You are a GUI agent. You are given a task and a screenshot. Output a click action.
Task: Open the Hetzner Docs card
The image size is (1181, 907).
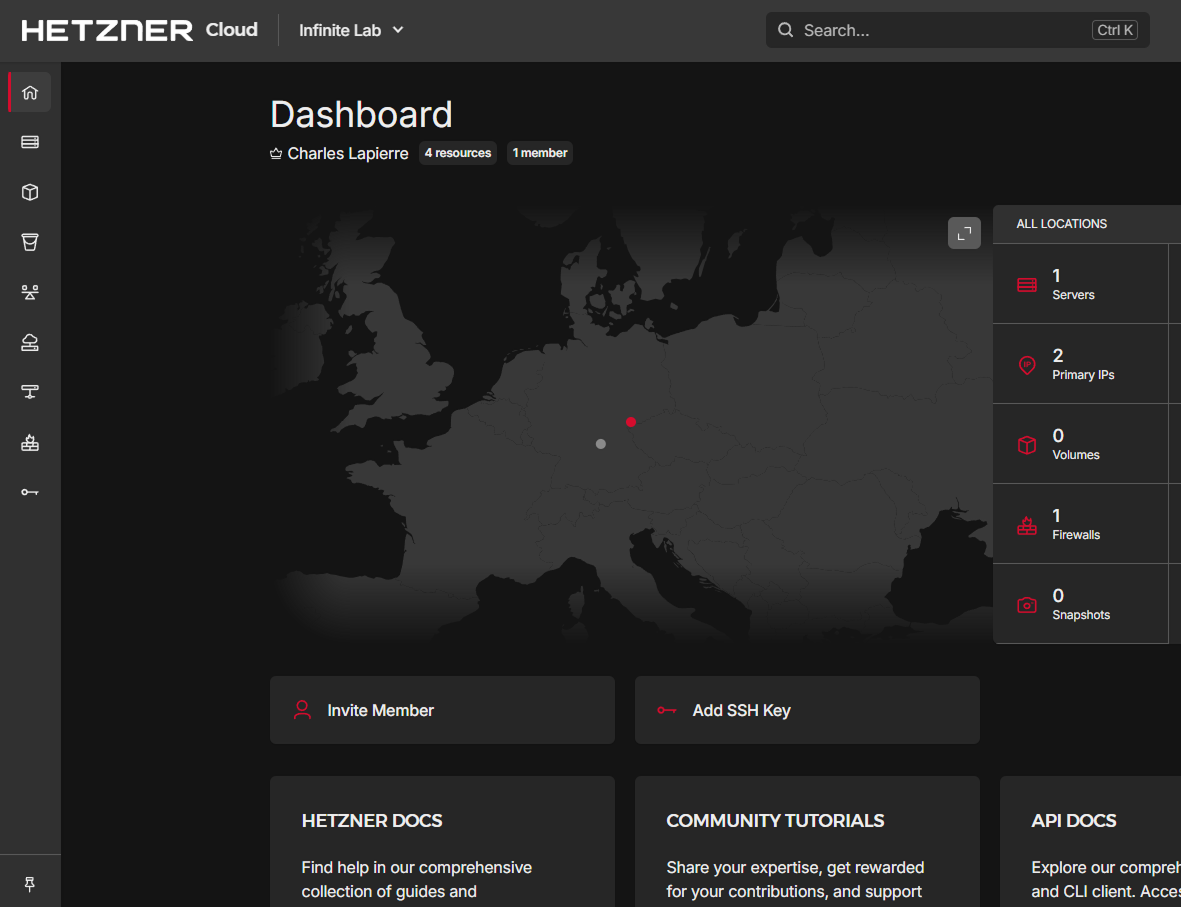pos(442,842)
